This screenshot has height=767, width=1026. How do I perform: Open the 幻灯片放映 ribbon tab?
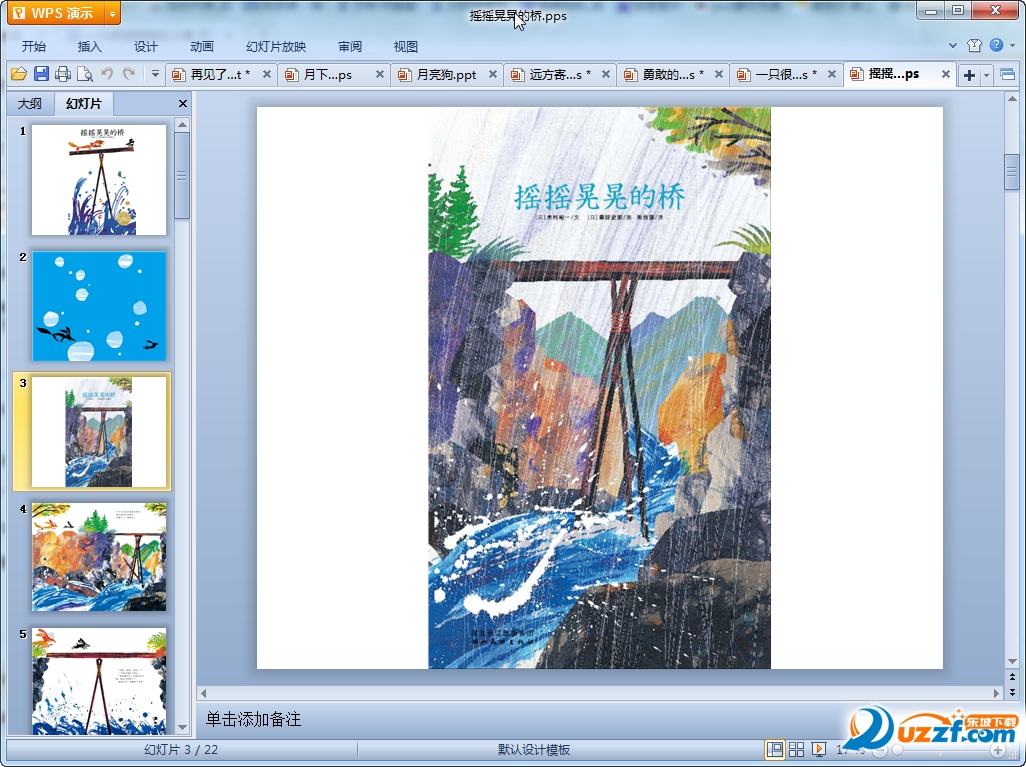276,46
